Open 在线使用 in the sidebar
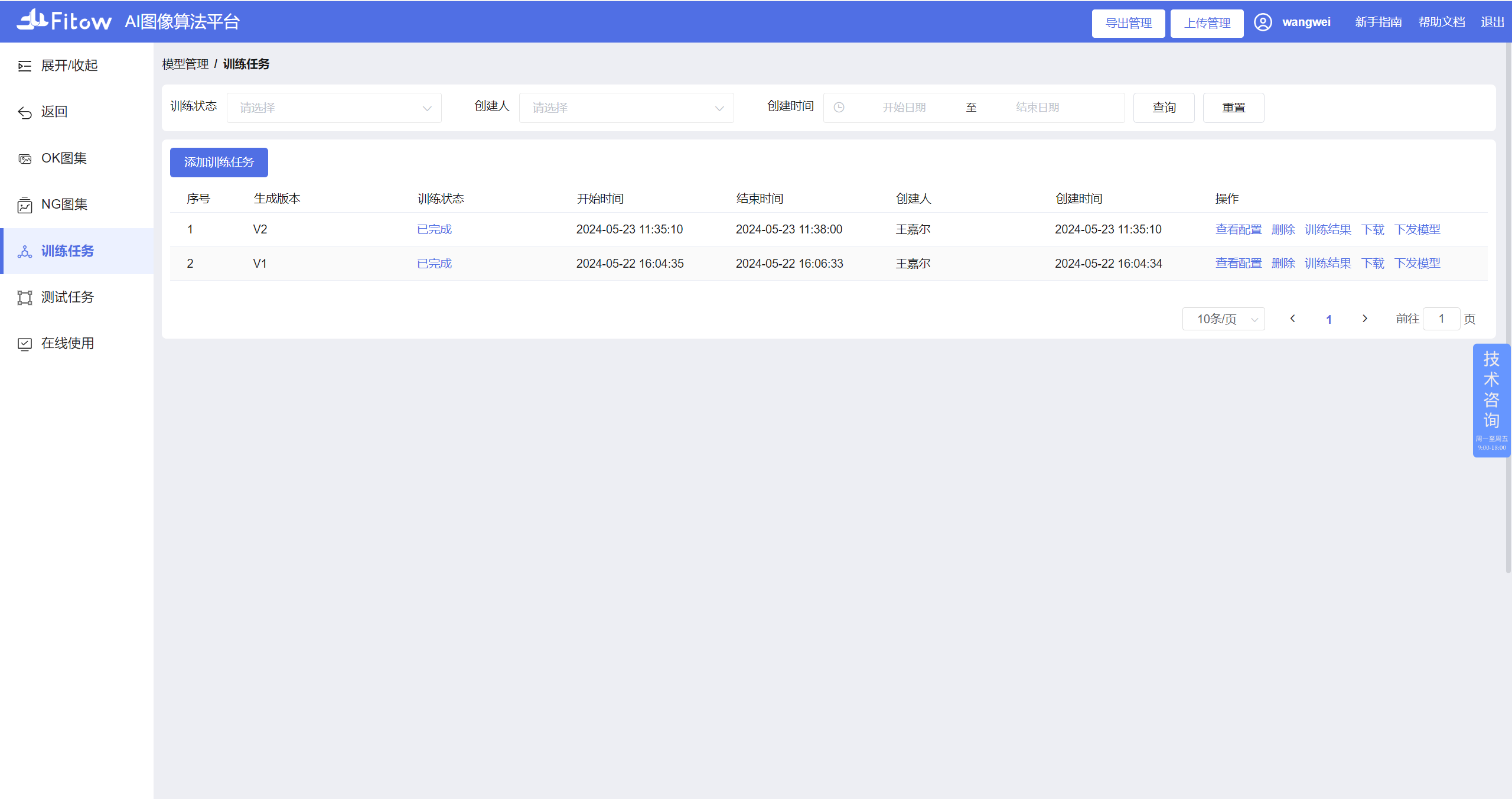 77,343
